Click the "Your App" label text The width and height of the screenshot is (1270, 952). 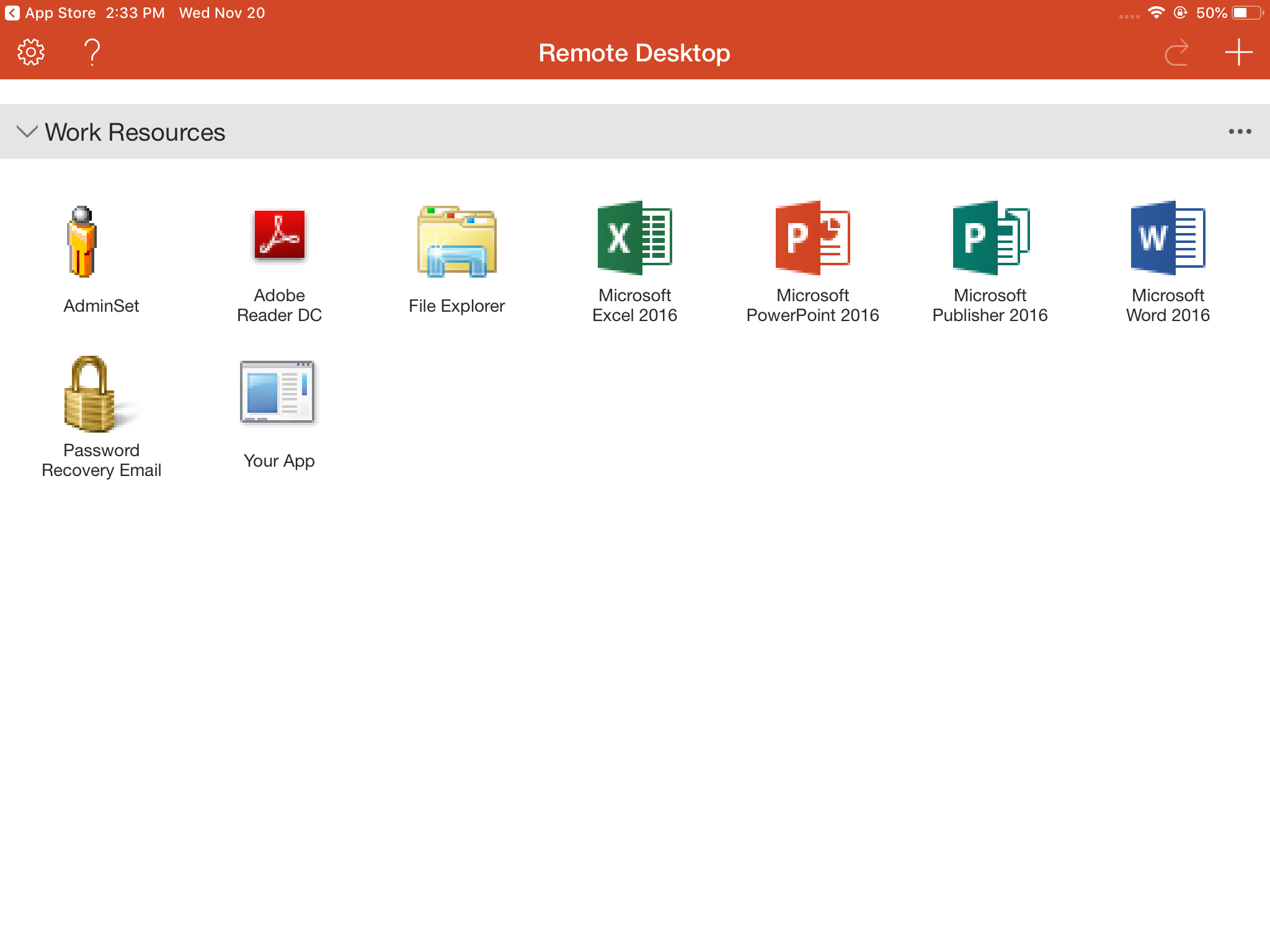pos(279,461)
